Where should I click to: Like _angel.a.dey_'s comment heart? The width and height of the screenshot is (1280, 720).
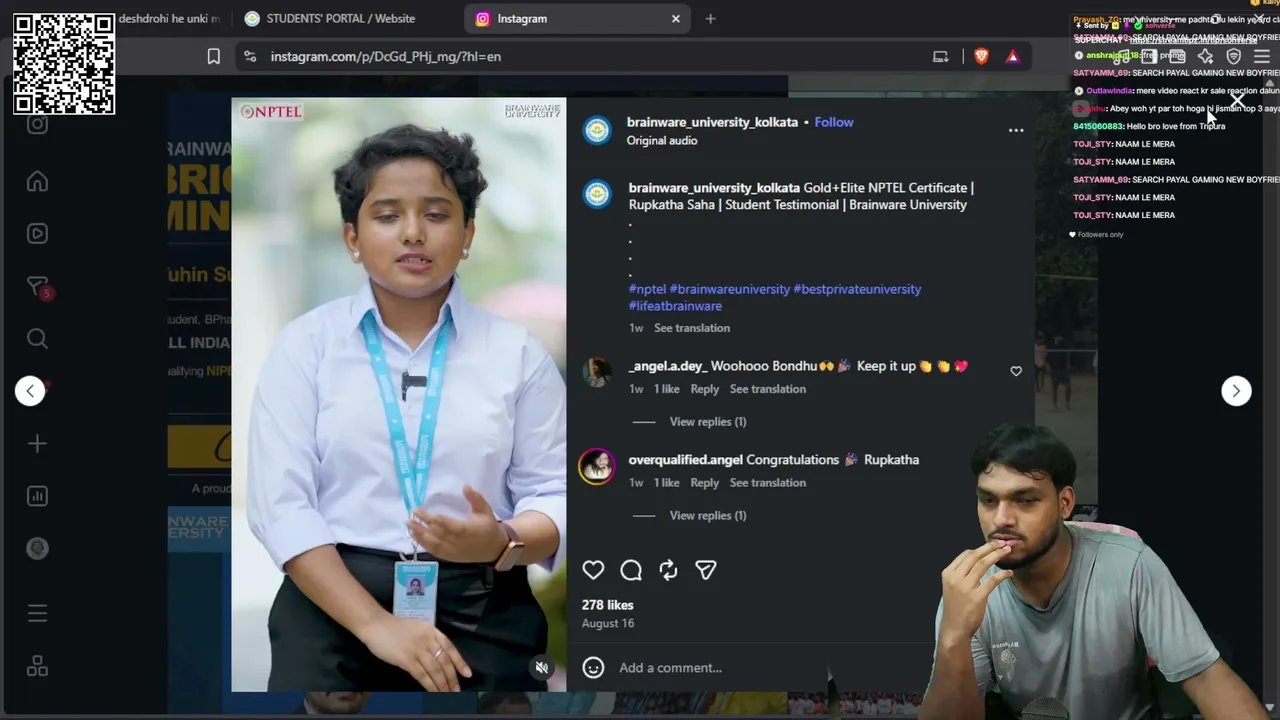(1016, 371)
